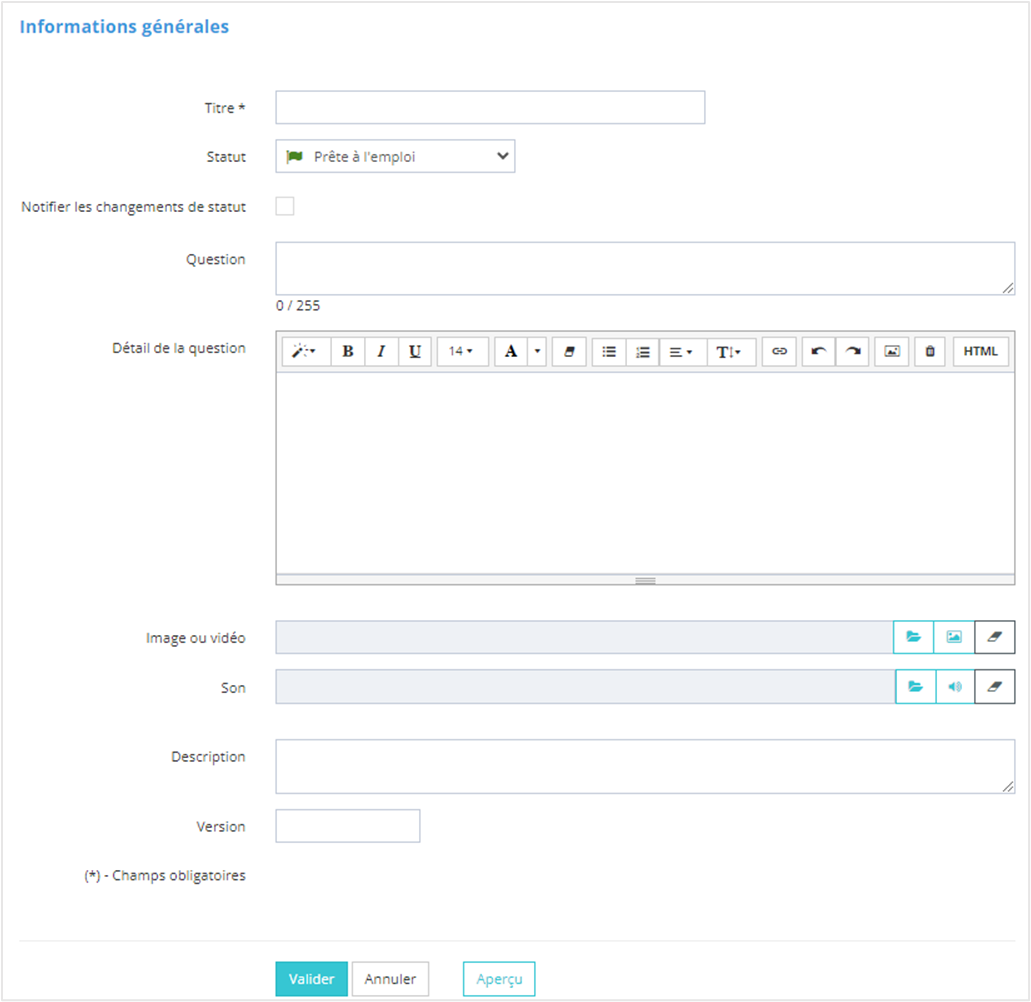Expand the paragraph alignment dropdown
The height and width of the screenshot is (1002, 1031).
coord(682,352)
